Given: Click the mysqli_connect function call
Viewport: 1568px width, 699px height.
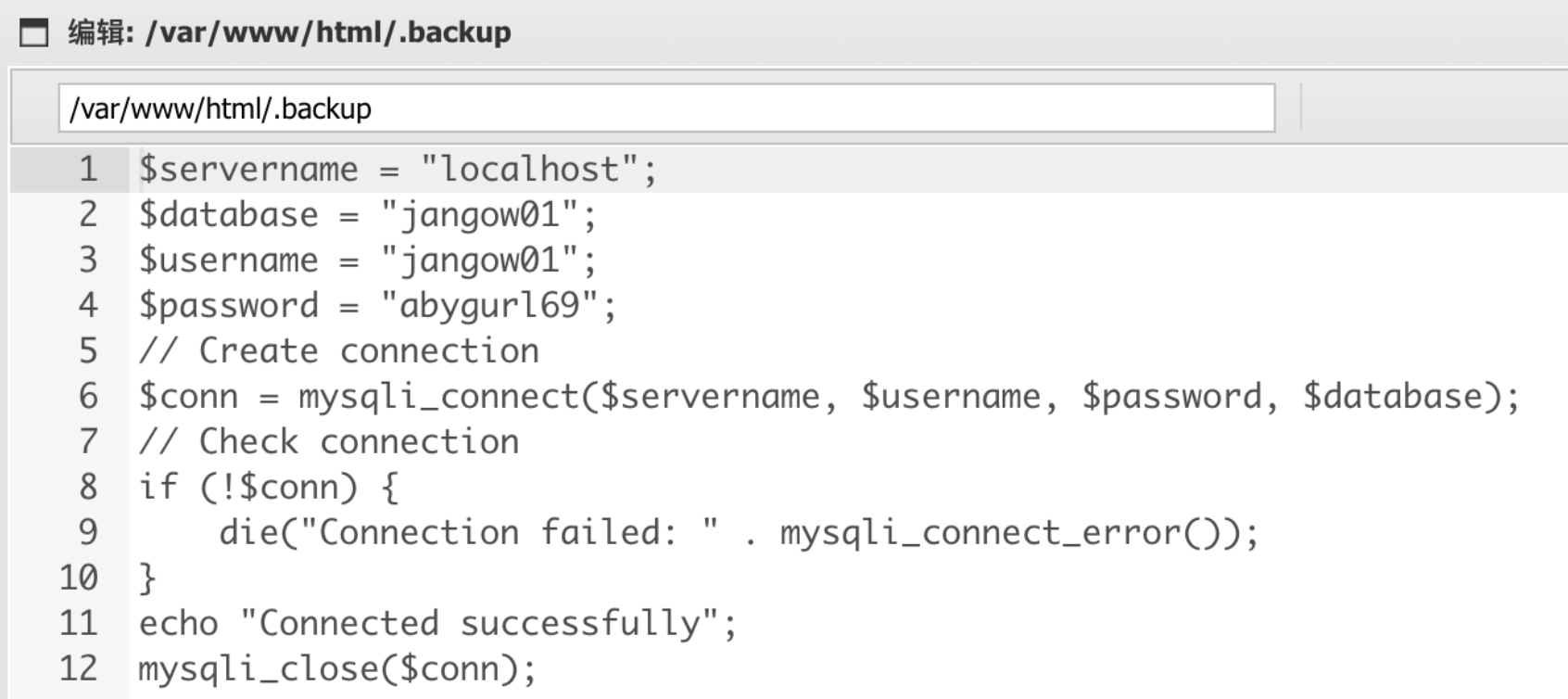Looking at the screenshot, I should click(x=438, y=396).
